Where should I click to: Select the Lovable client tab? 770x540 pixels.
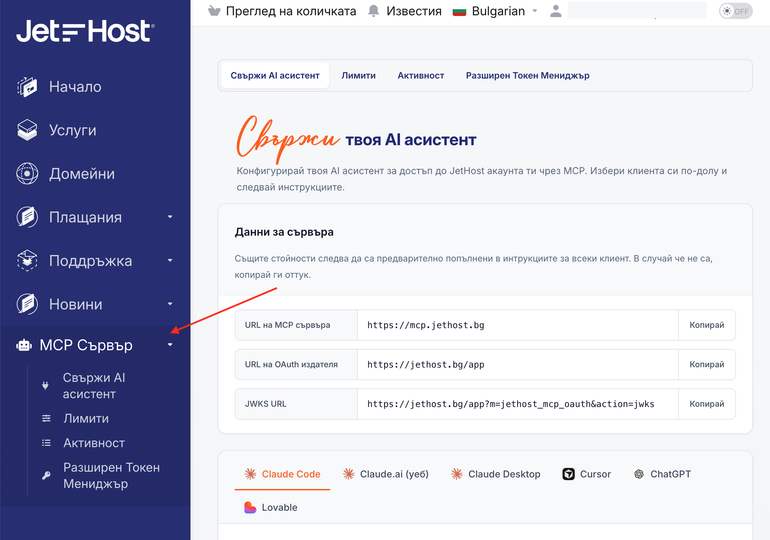271,508
